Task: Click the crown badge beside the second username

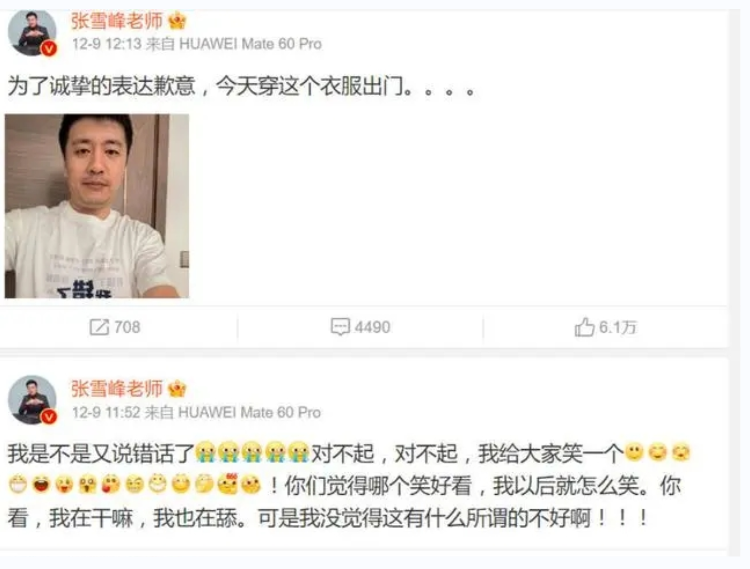Action: click(177, 389)
